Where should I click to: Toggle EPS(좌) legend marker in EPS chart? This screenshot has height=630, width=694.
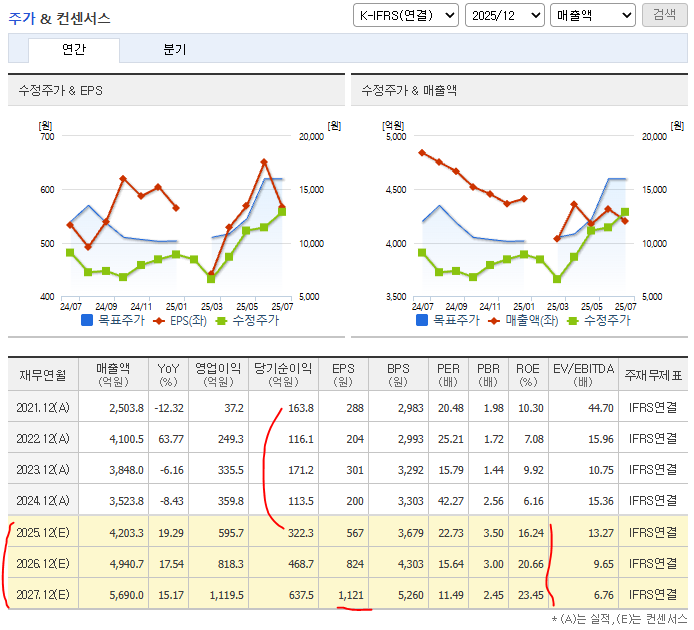point(158,321)
